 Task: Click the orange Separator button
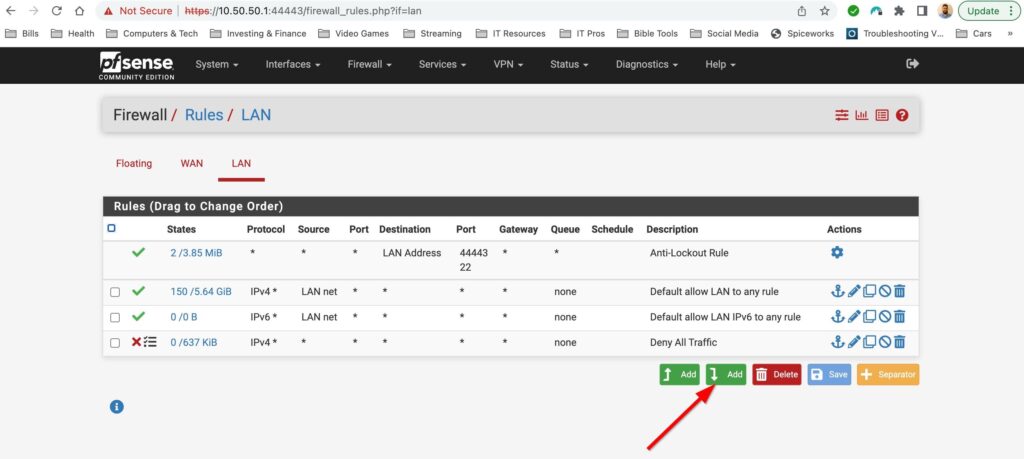888,374
